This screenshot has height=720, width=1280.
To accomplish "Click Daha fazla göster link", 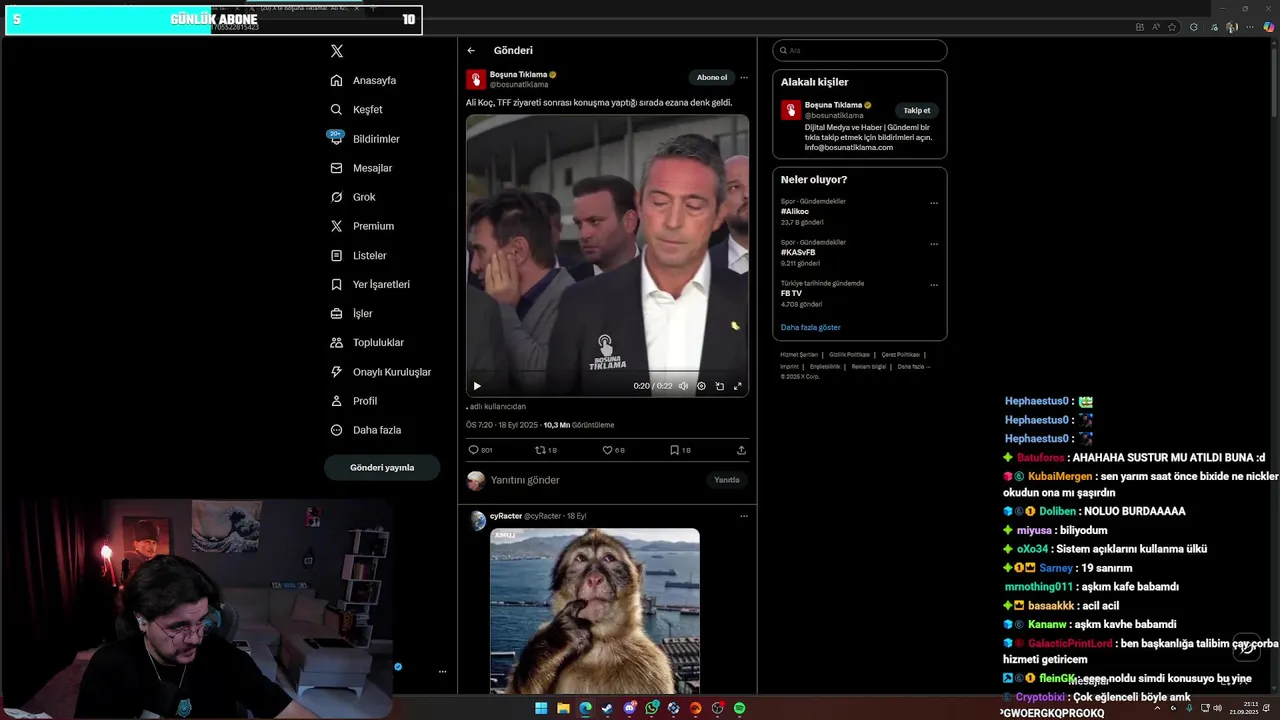I will [x=811, y=327].
